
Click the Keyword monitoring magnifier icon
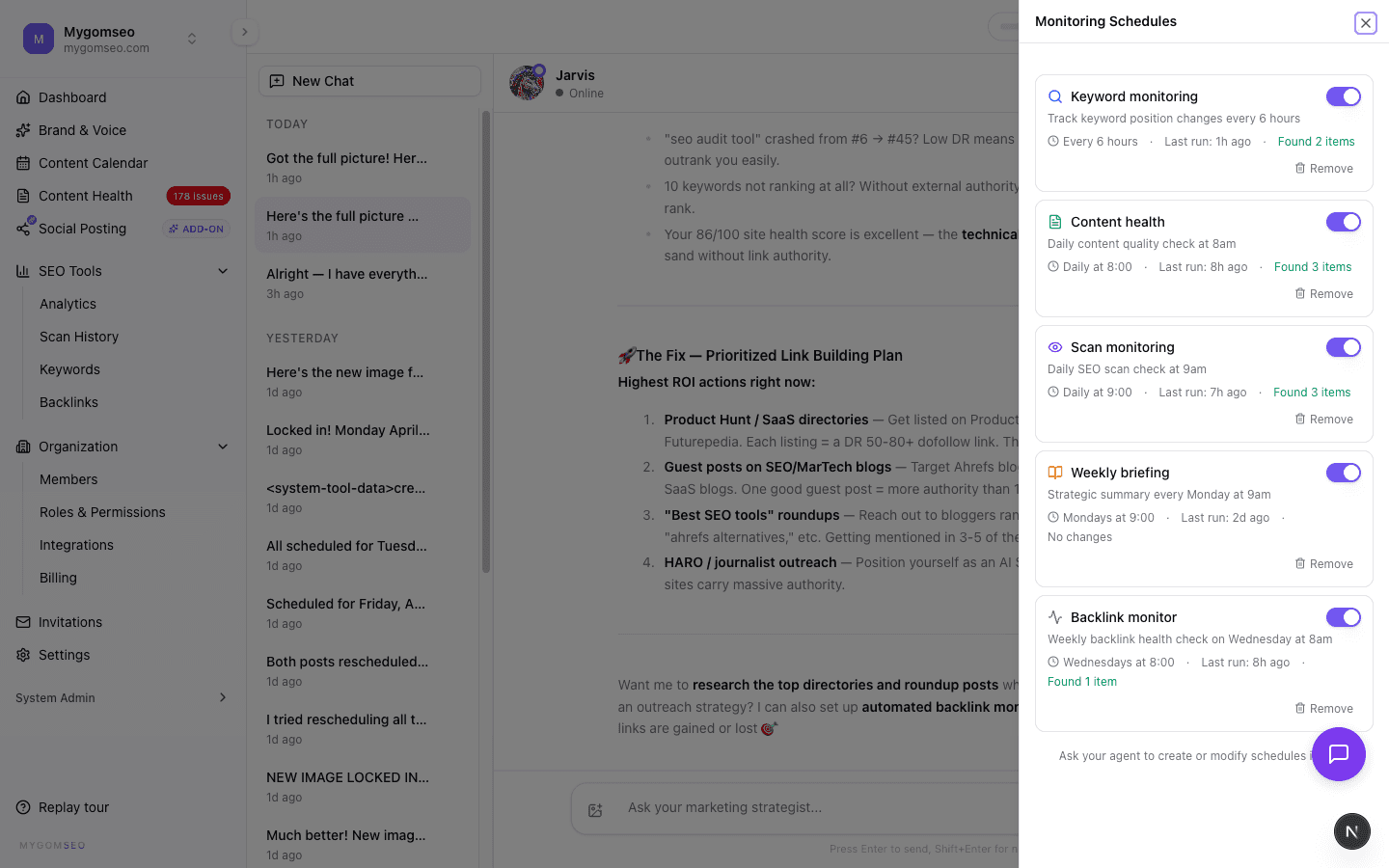1053,96
